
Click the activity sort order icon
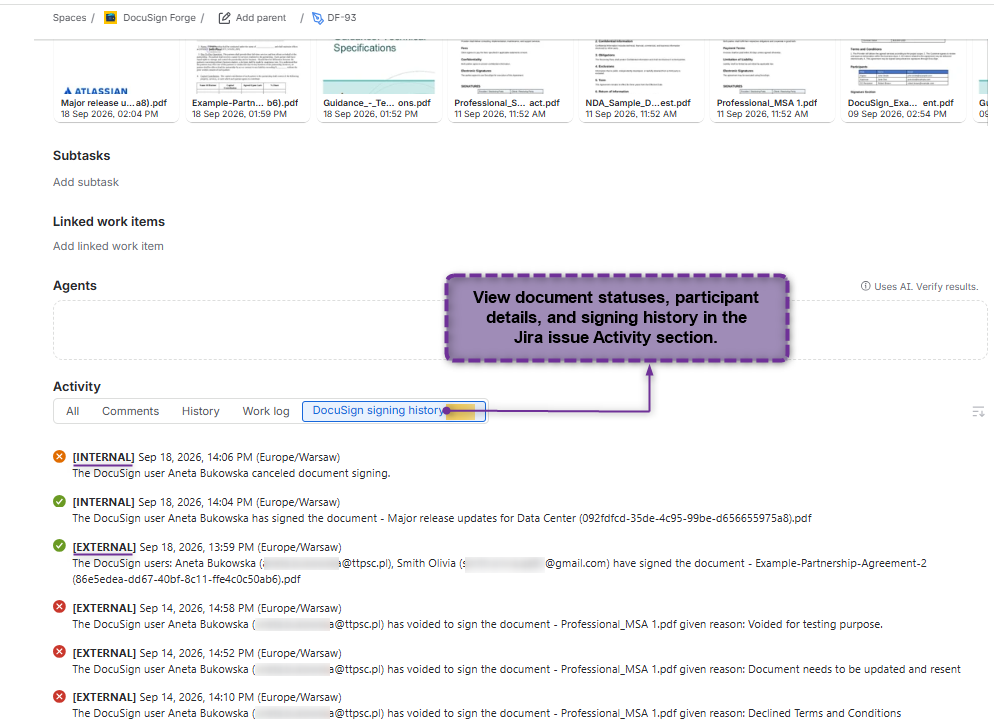(x=978, y=412)
